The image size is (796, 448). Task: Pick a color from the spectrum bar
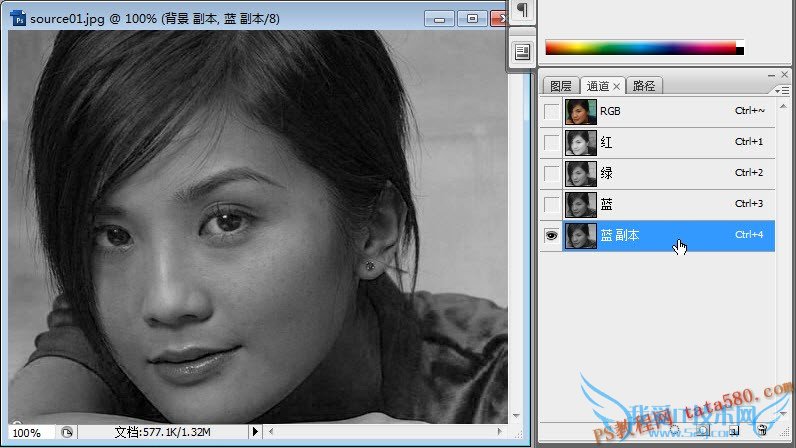(640, 47)
